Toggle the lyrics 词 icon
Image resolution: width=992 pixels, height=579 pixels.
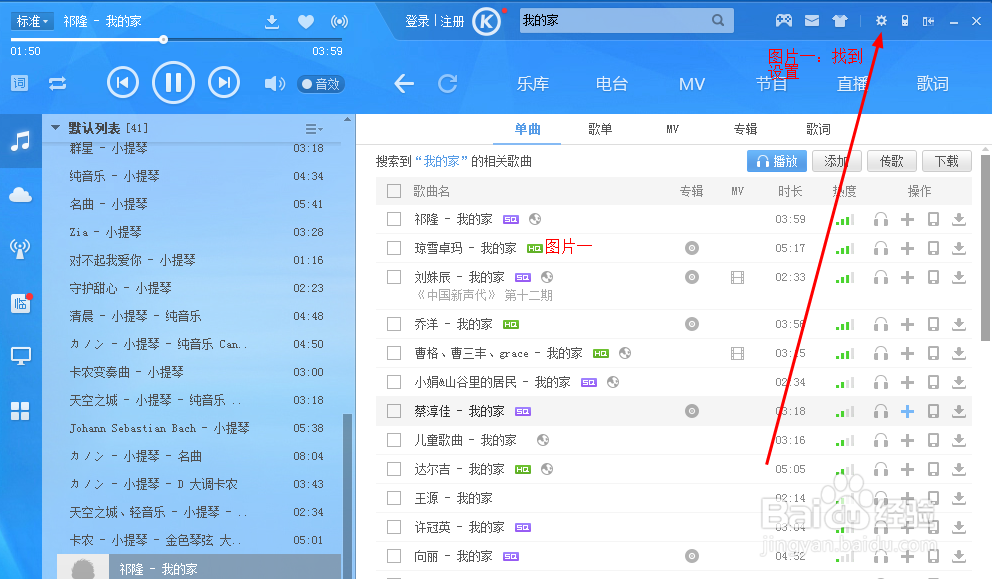[20, 83]
